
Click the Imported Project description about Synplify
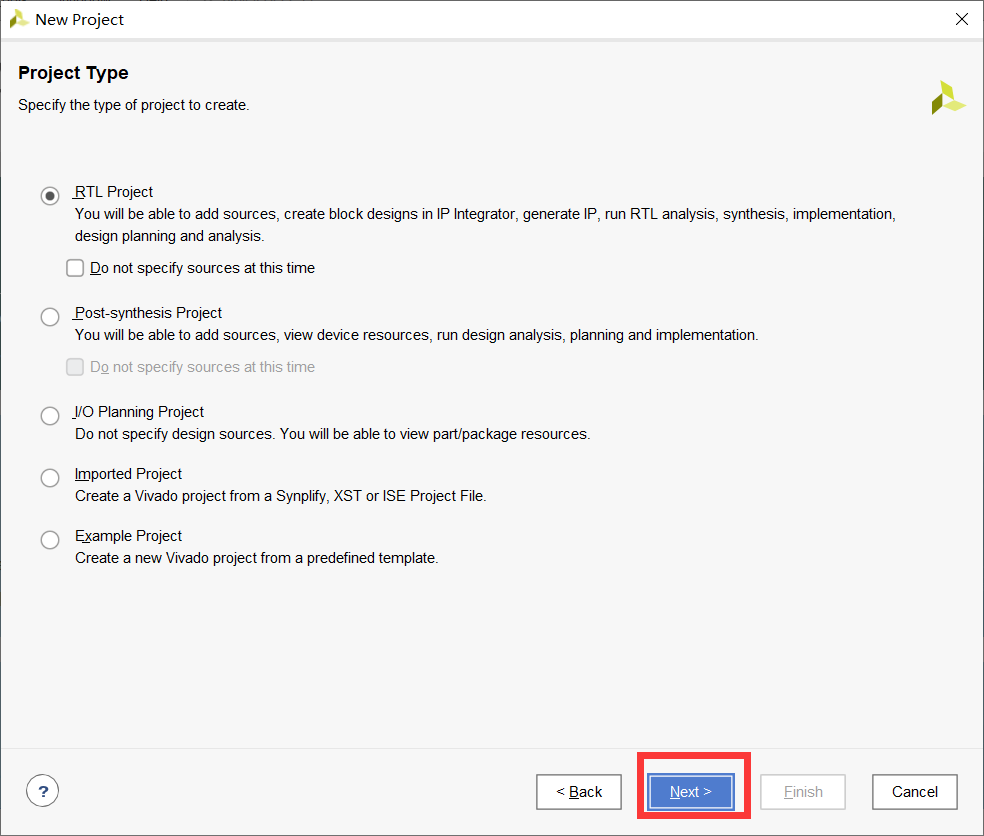[281, 496]
